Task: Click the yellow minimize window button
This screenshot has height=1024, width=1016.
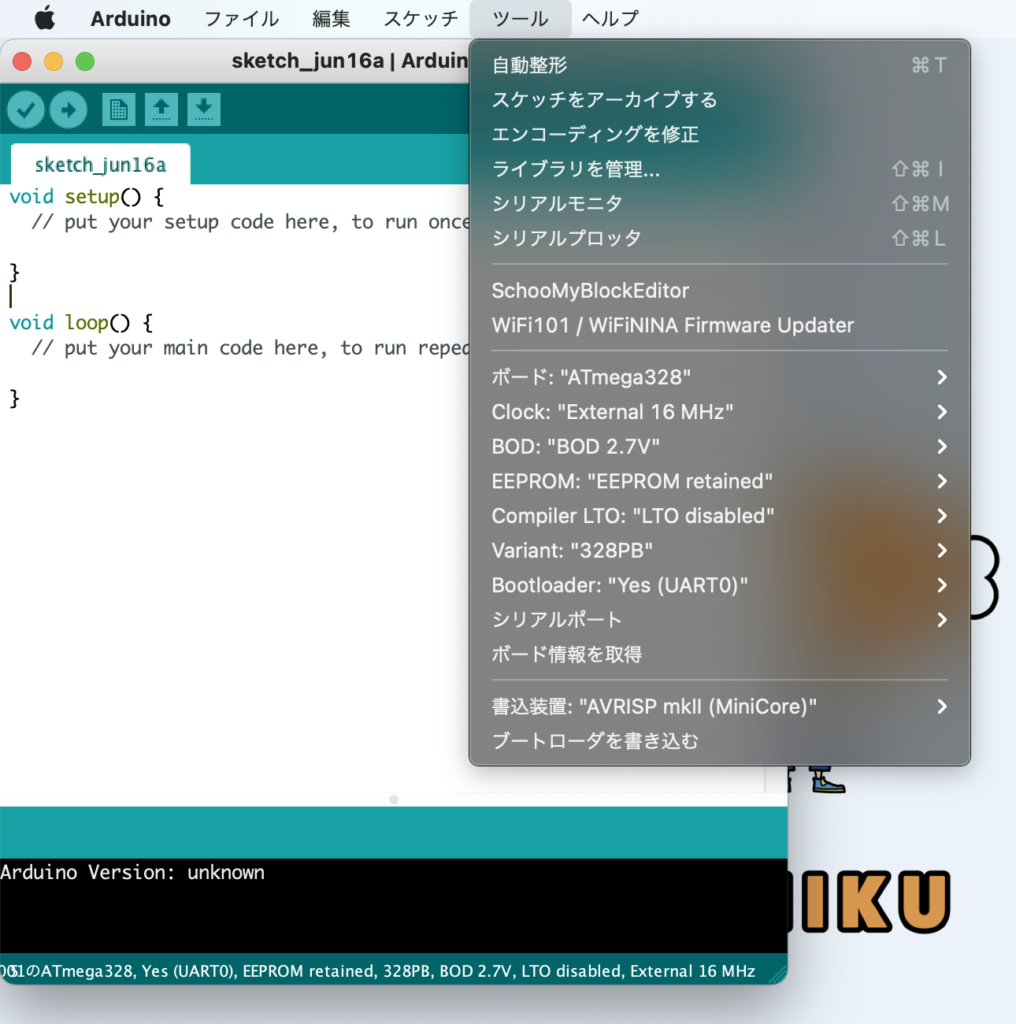Action: pyautogui.click(x=54, y=61)
